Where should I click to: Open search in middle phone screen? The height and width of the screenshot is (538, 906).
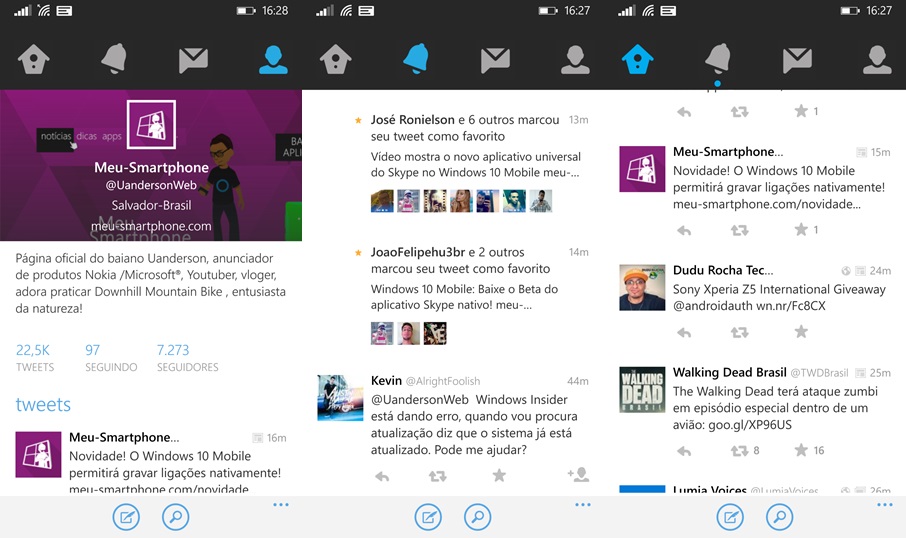[x=477, y=517]
